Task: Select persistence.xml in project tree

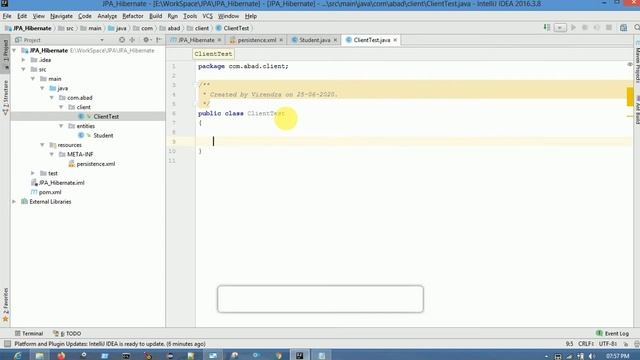Action: pos(96,164)
